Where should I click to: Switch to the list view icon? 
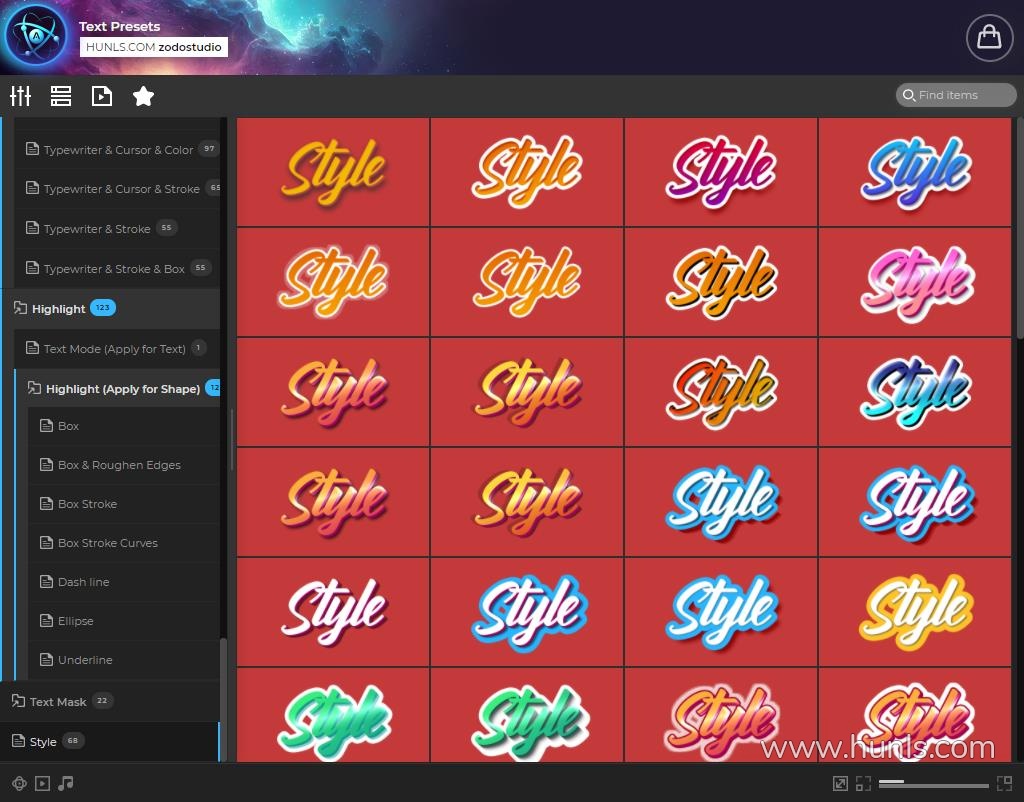coord(61,96)
